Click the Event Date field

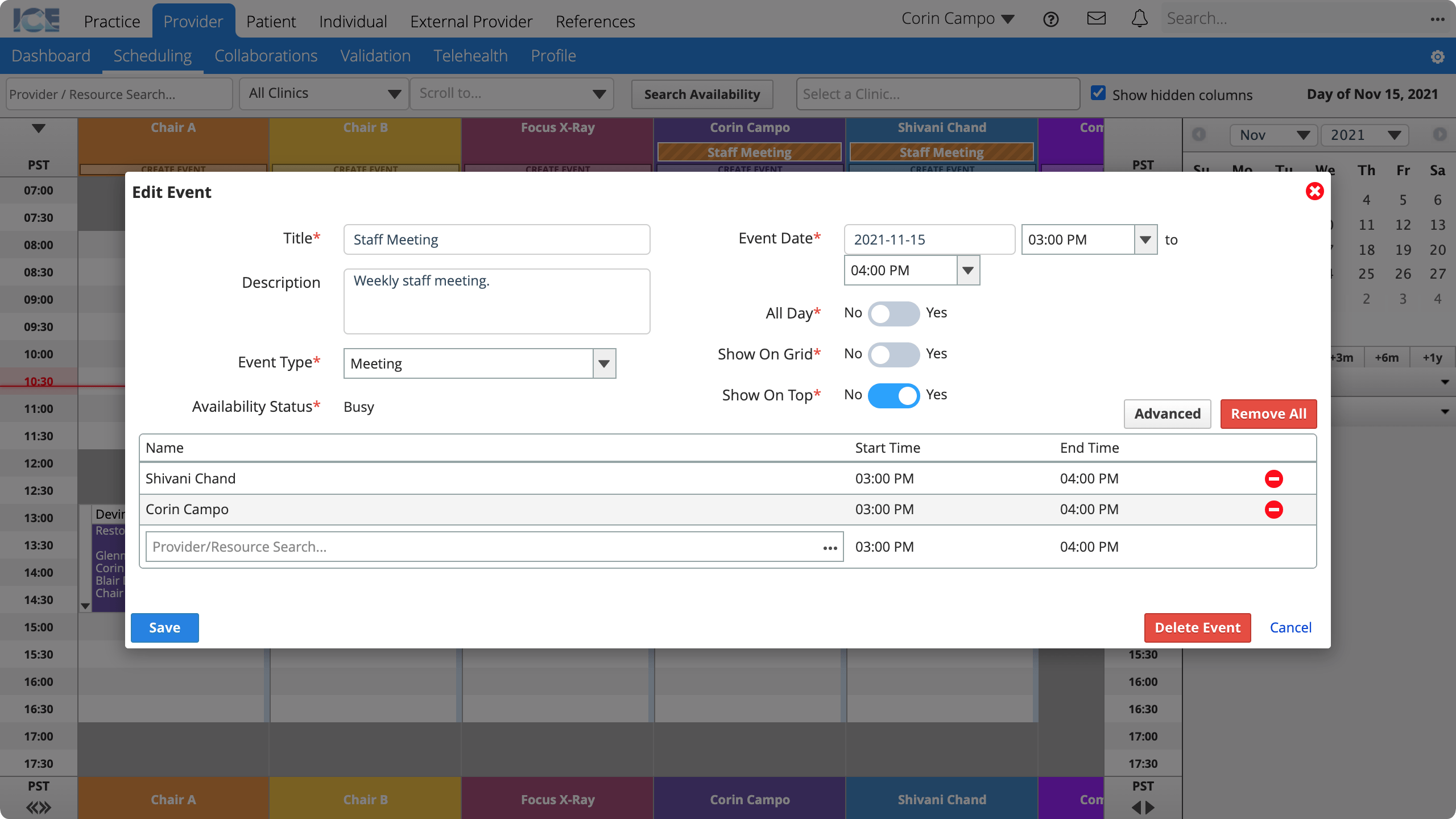[929, 239]
